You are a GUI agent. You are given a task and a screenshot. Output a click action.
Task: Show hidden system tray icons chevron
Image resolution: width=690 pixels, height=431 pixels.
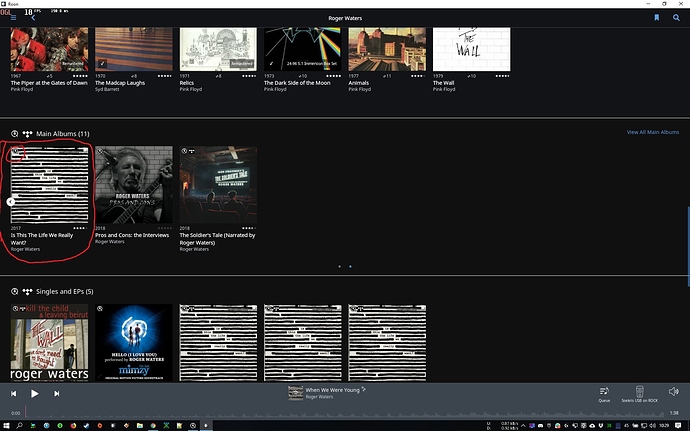click(523, 426)
